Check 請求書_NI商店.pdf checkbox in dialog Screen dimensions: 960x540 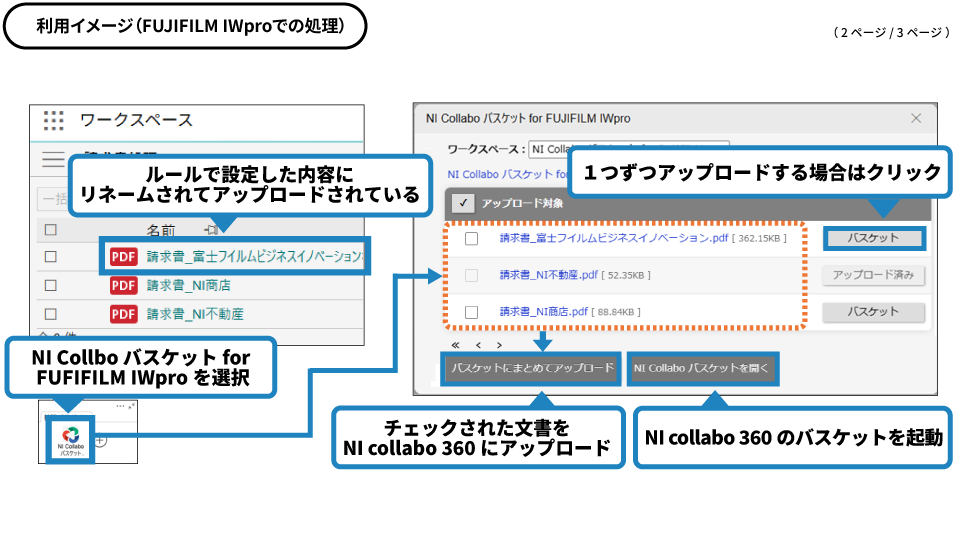(471, 312)
